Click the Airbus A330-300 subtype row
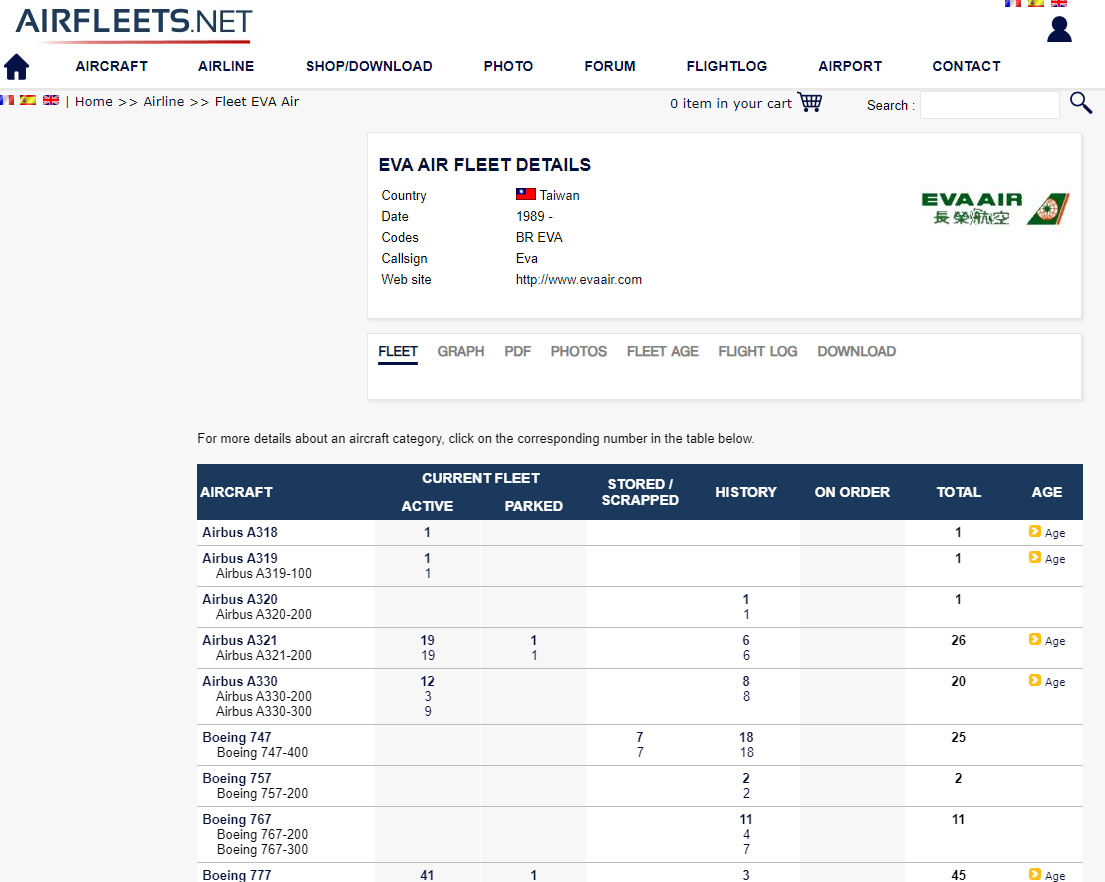This screenshot has height=882, width=1105. click(264, 712)
